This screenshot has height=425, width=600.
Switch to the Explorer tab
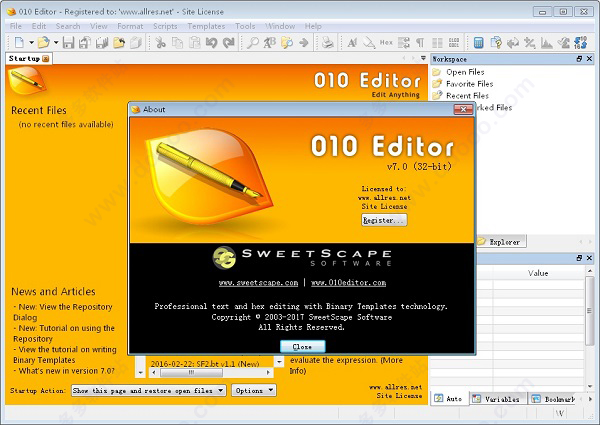click(501, 242)
